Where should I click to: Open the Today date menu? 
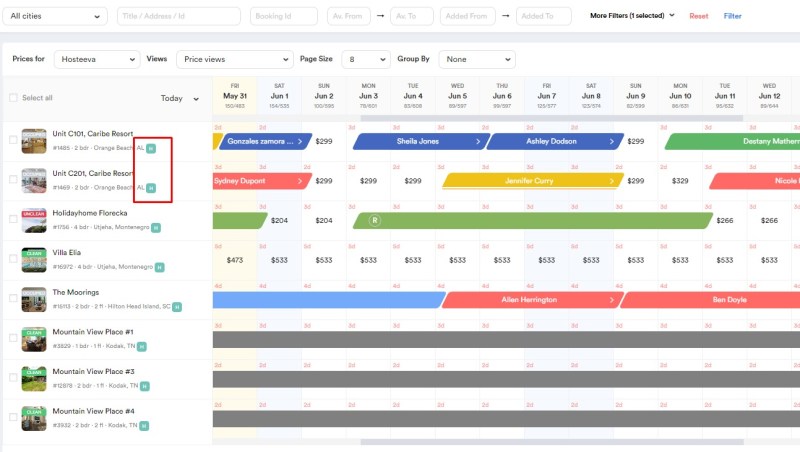tap(180, 99)
